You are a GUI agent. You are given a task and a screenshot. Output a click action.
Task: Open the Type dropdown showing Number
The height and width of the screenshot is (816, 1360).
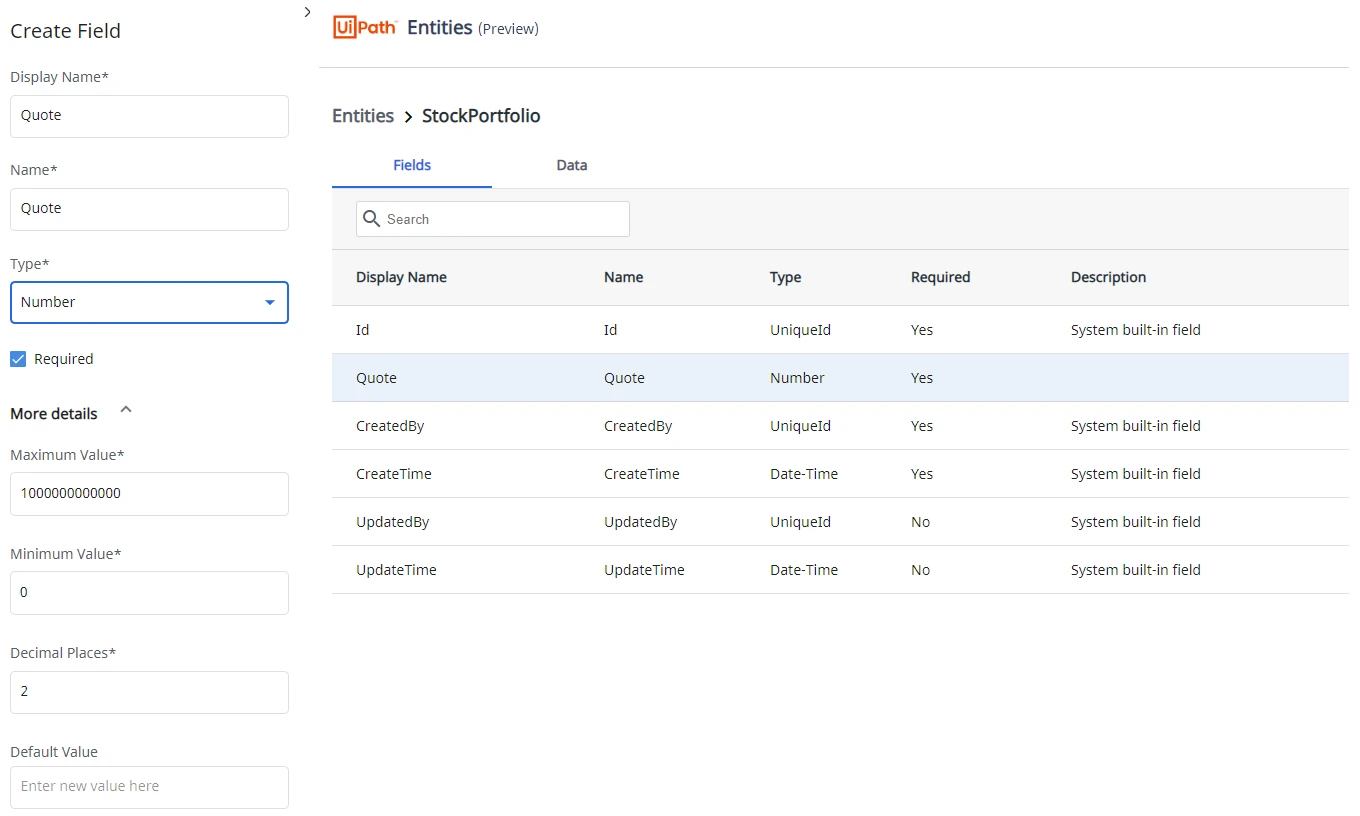149,302
